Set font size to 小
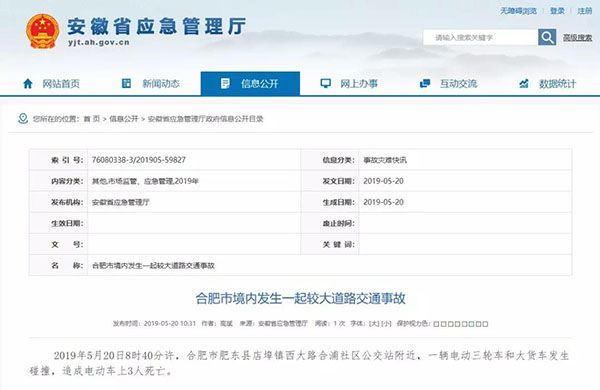The height and width of the screenshot is (390, 600). tap(386, 323)
